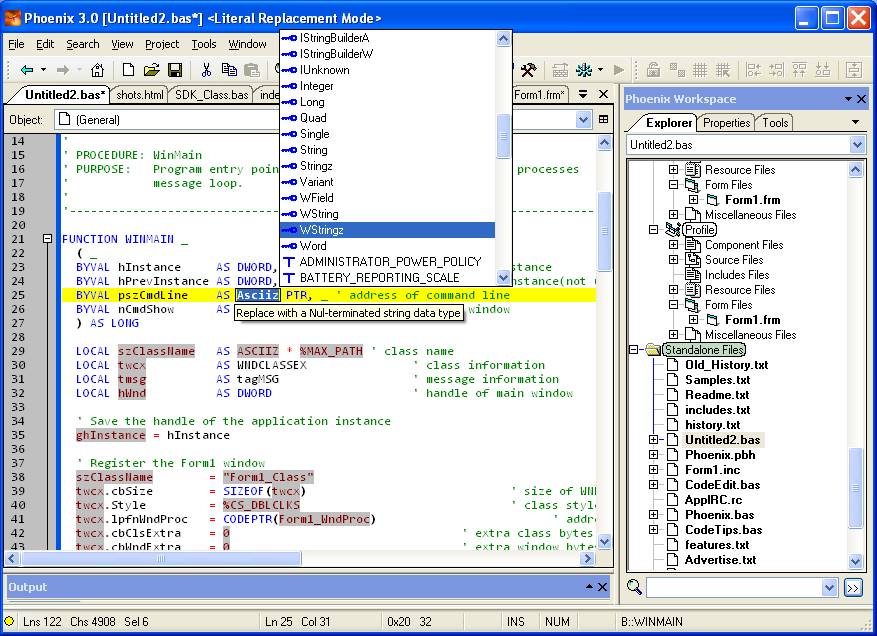877x636 pixels.
Task: Click the Cut scissors icon
Action: click(206, 69)
